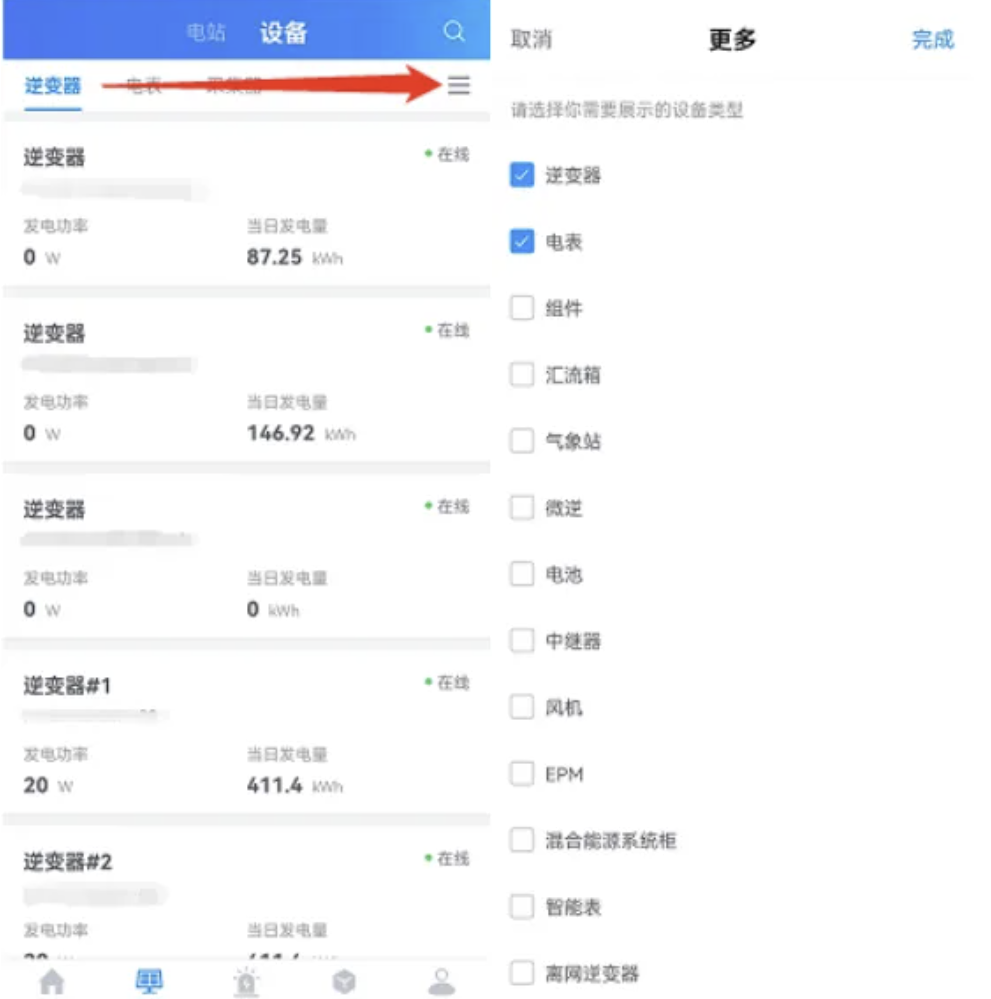Viewport: 991px width, 999px height.
Task: Switch to the 电站 header tab
Action: click(x=206, y=32)
